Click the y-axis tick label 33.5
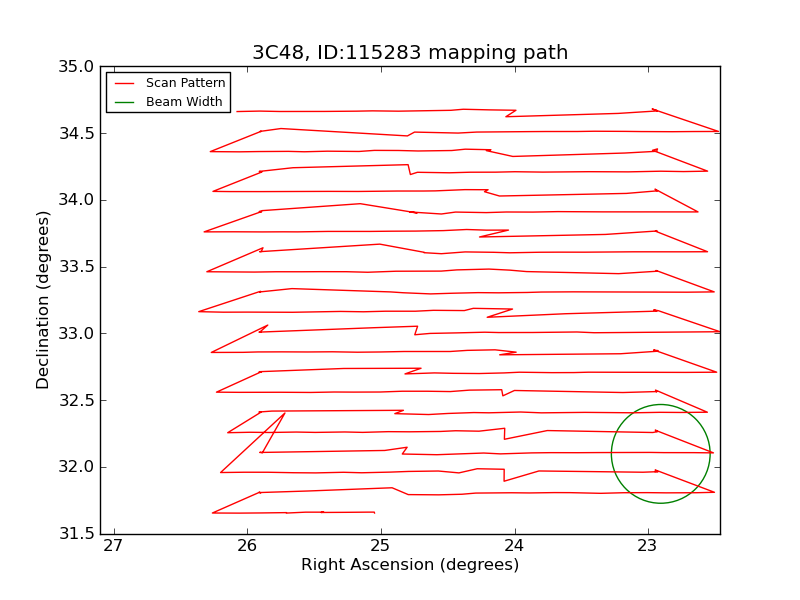Viewport: 800px width, 600px height. (77, 267)
